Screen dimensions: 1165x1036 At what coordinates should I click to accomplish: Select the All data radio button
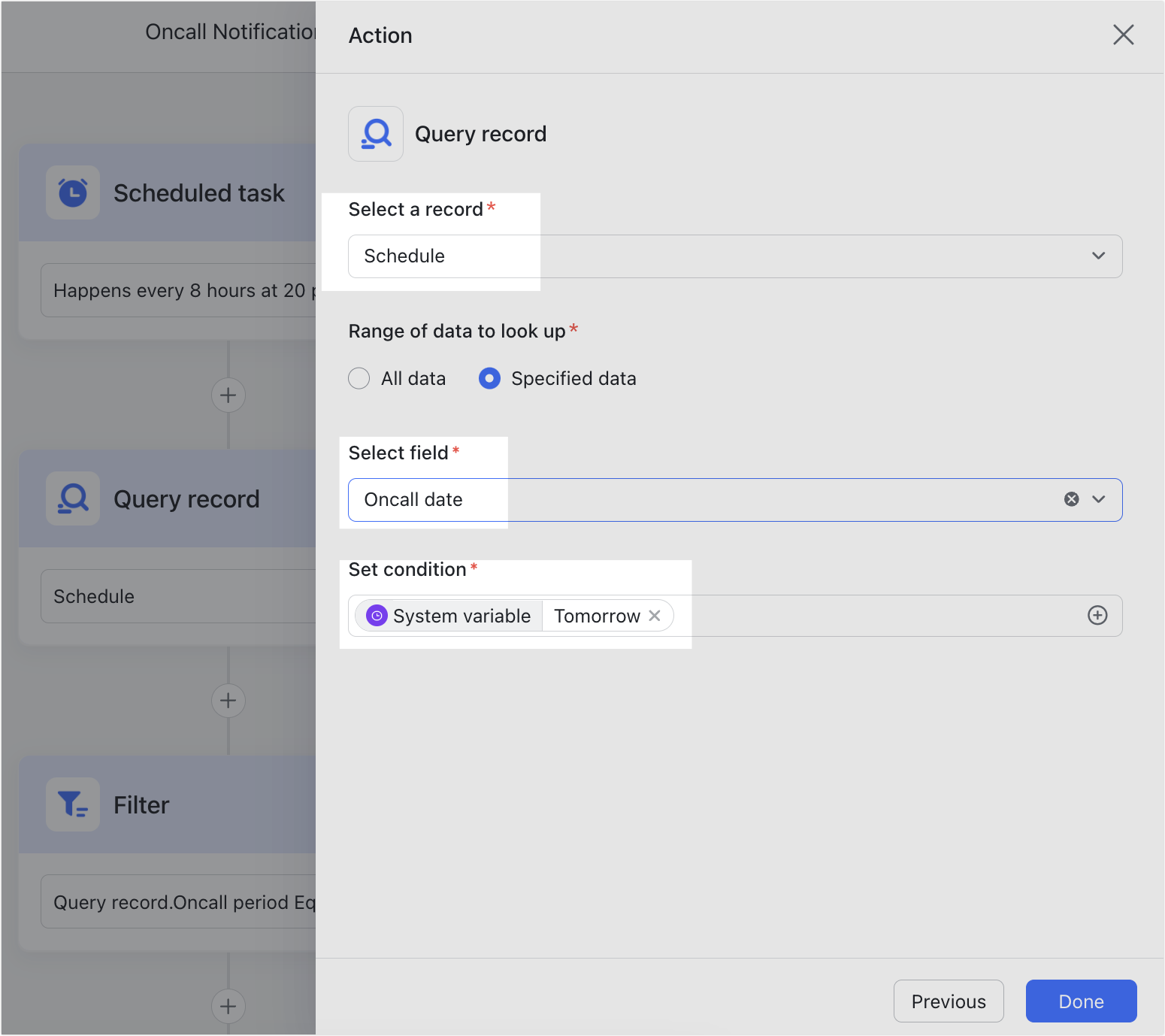pos(359,378)
